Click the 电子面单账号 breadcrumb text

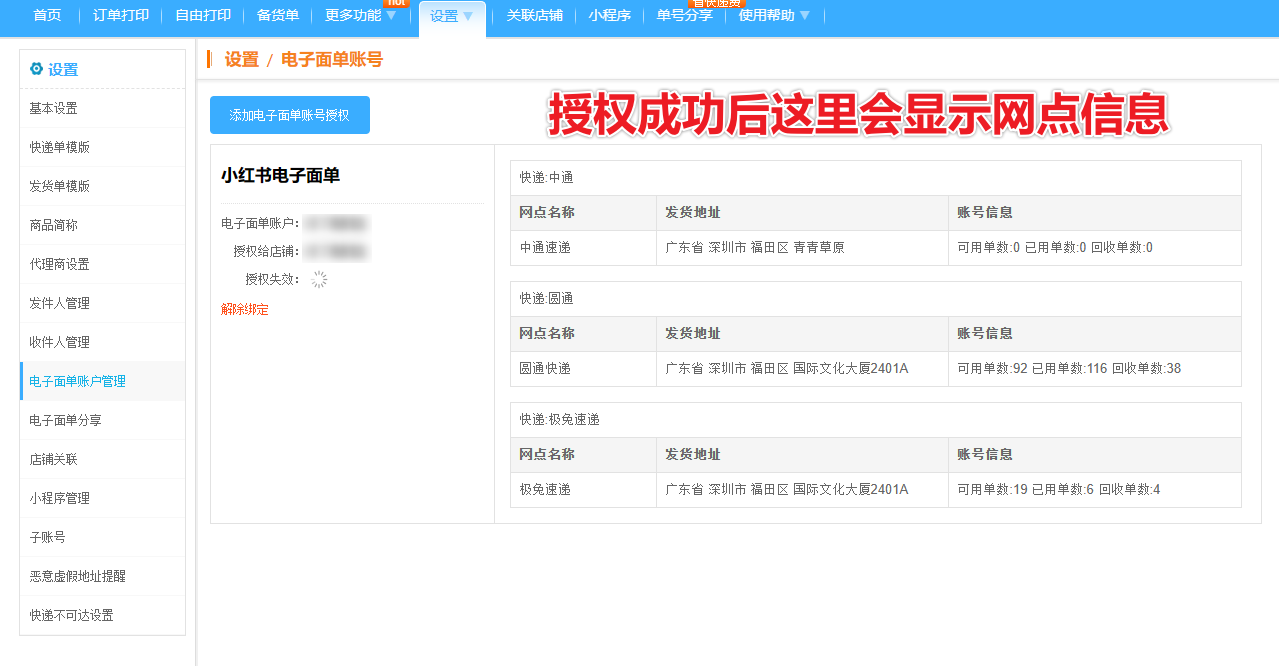tap(332, 60)
